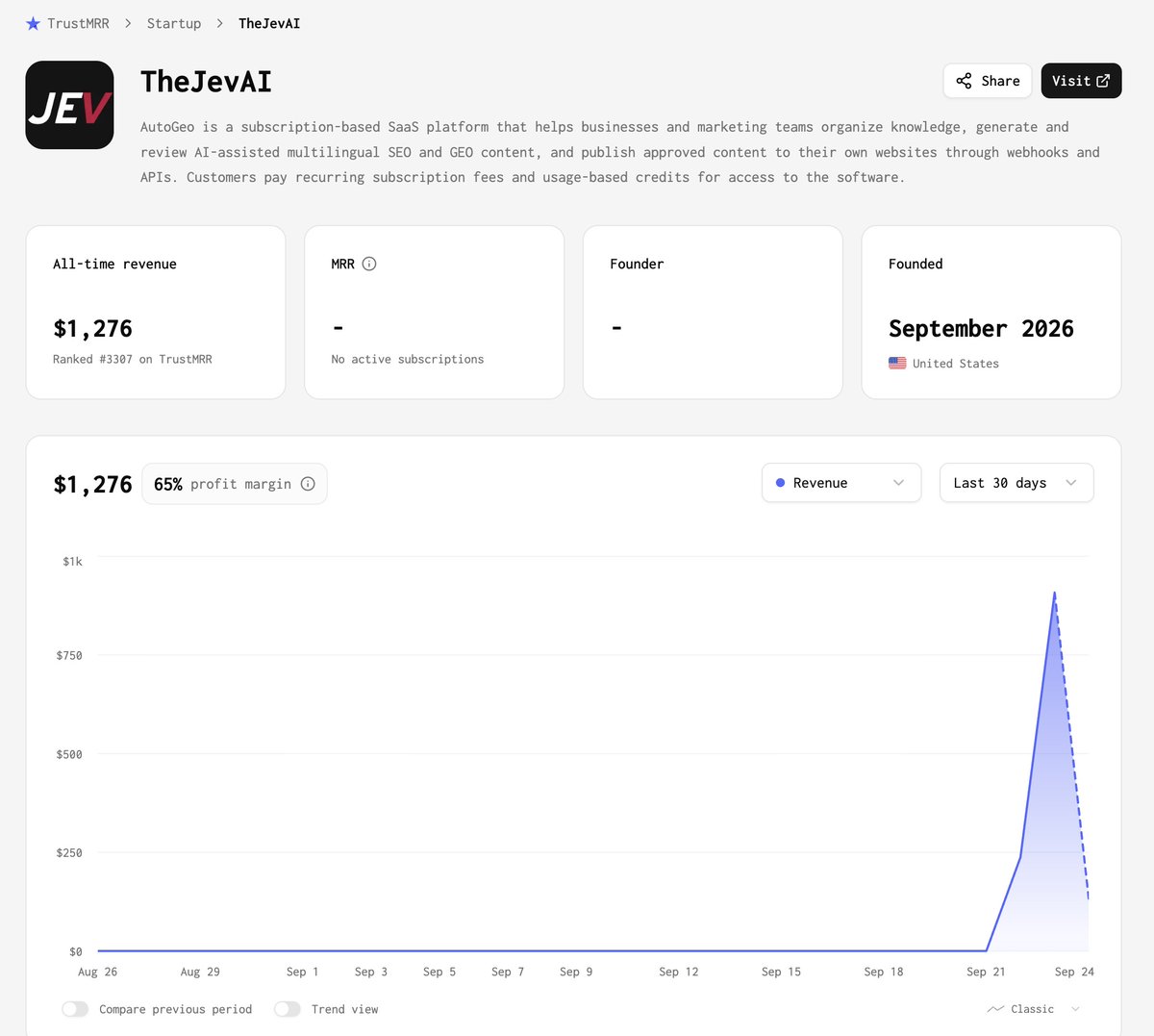This screenshot has height=1036, width=1154.
Task: Click the JEV startup logo
Action: point(69,105)
